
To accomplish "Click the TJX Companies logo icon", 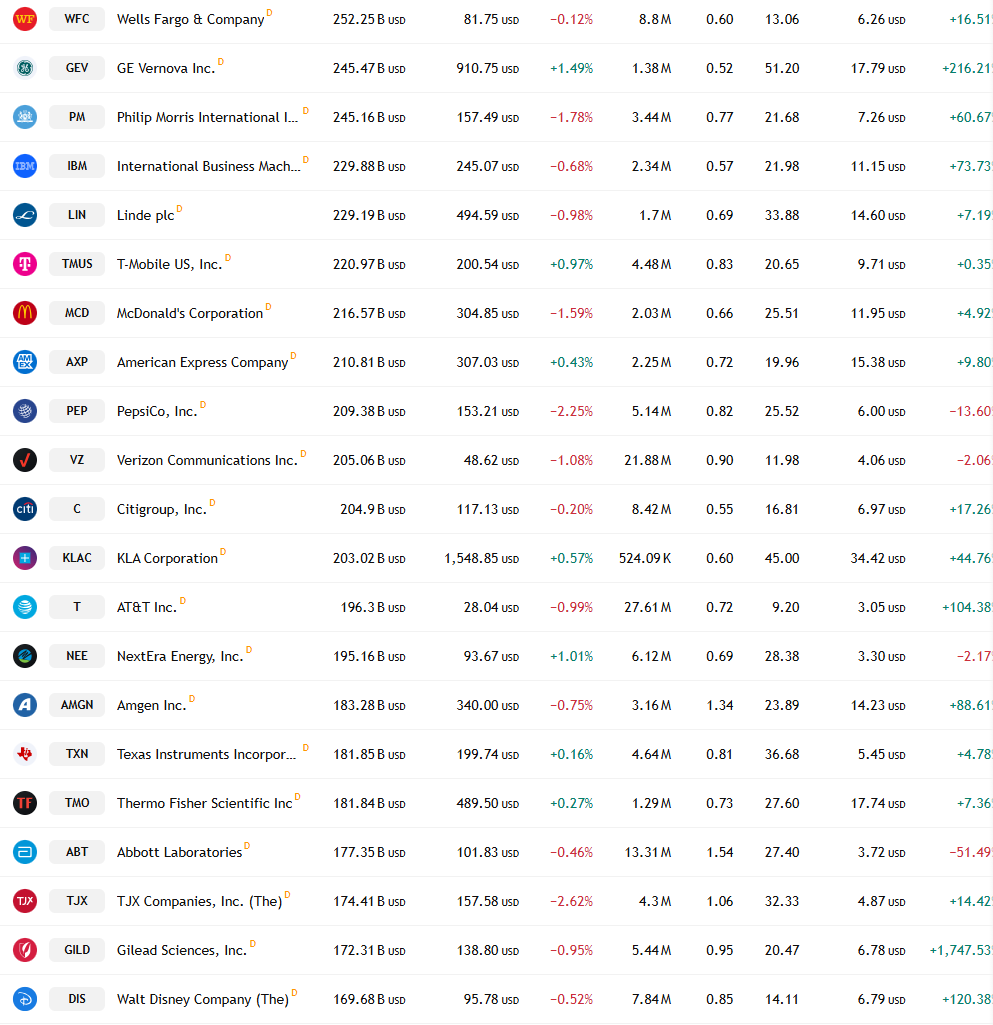I will pos(25,901).
